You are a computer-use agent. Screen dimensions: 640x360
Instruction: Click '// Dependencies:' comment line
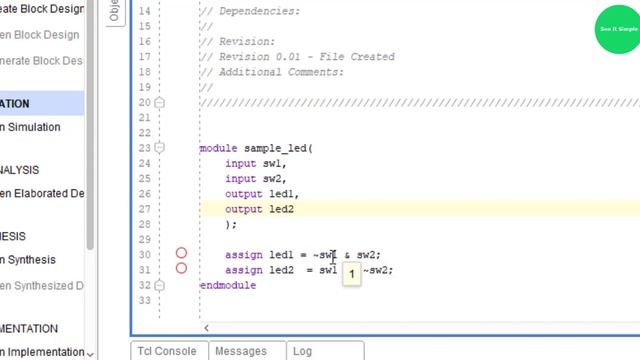coord(250,11)
